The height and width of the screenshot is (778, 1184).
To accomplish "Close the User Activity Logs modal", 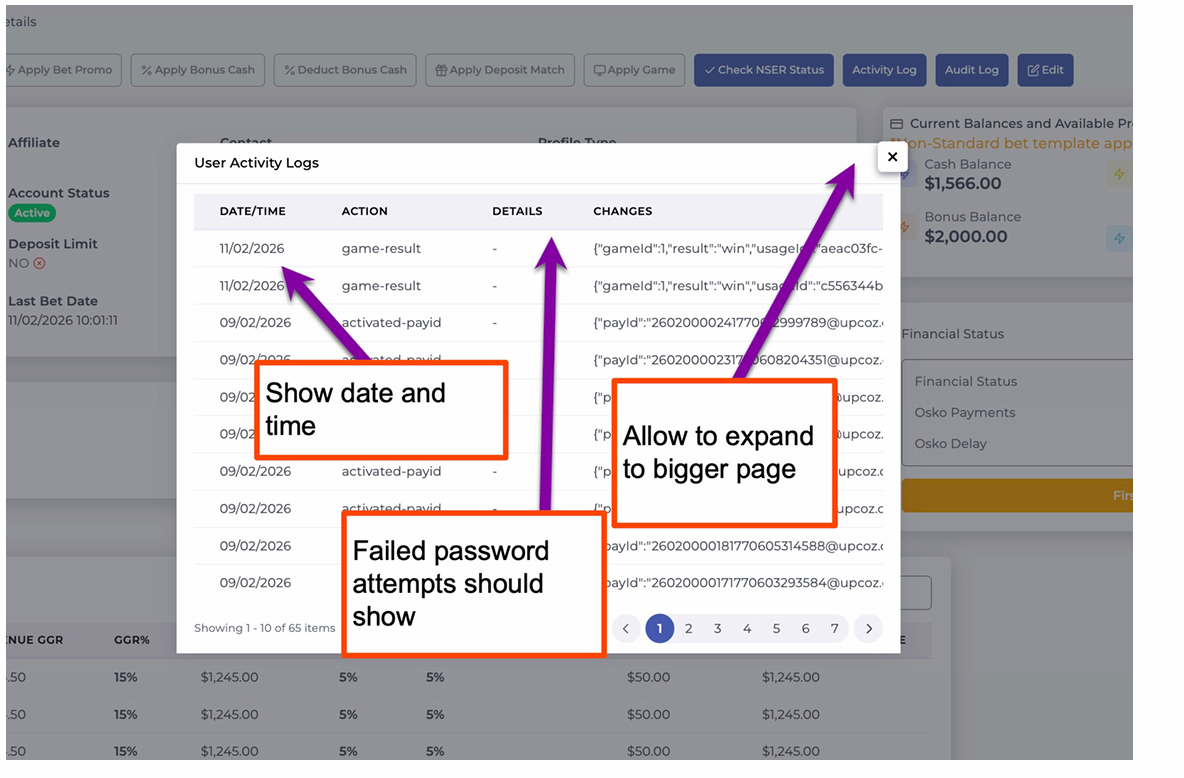I will pyautogui.click(x=892, y=157).
